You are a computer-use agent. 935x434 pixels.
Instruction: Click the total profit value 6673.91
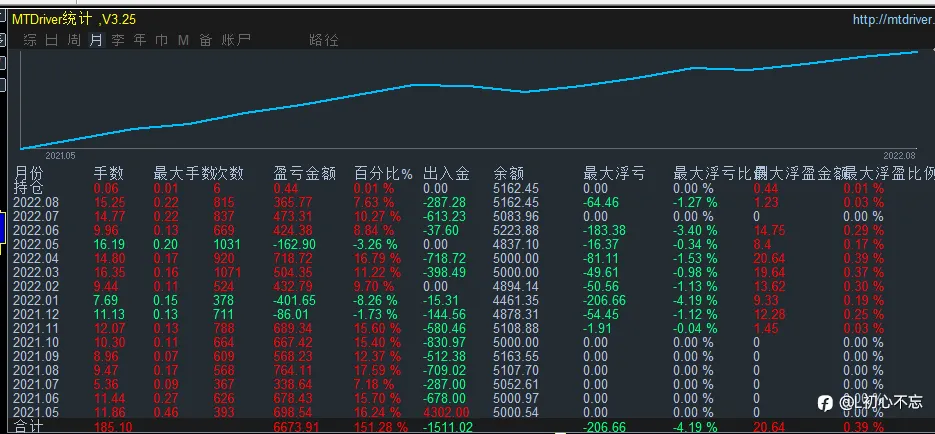(296, 427)
